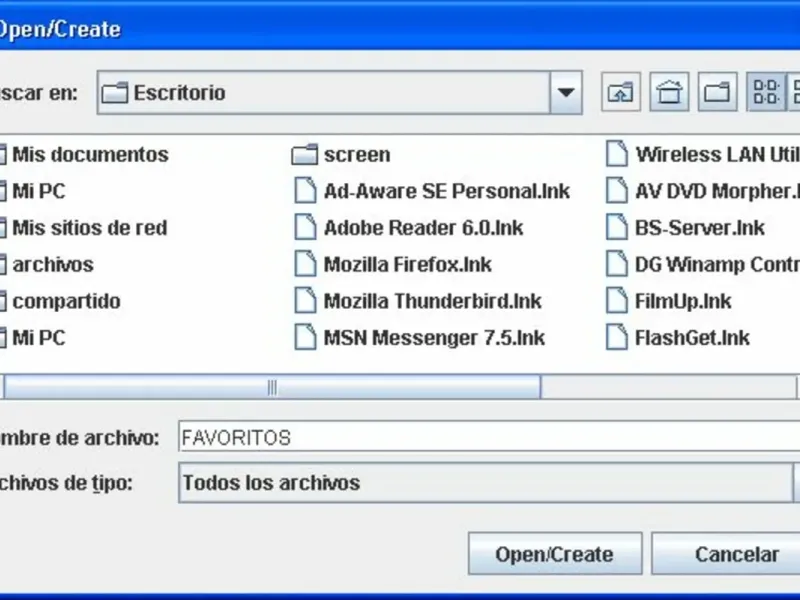The height and width of the screenshot is (600, 800).
Task: Click the DG Winamp file icon
Action: 617,265
